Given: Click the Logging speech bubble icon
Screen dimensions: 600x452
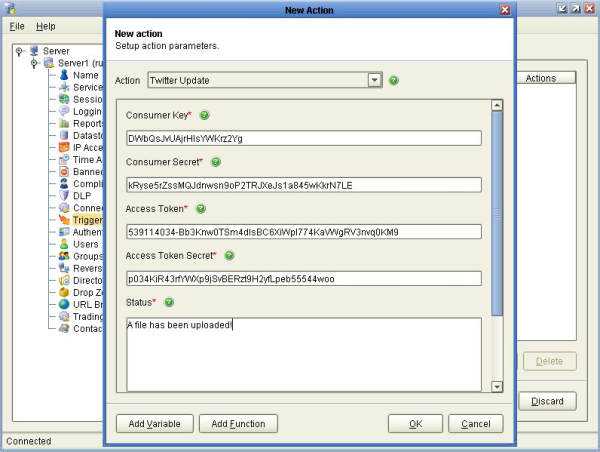Looking at the screenshot, I should (64, 111).
